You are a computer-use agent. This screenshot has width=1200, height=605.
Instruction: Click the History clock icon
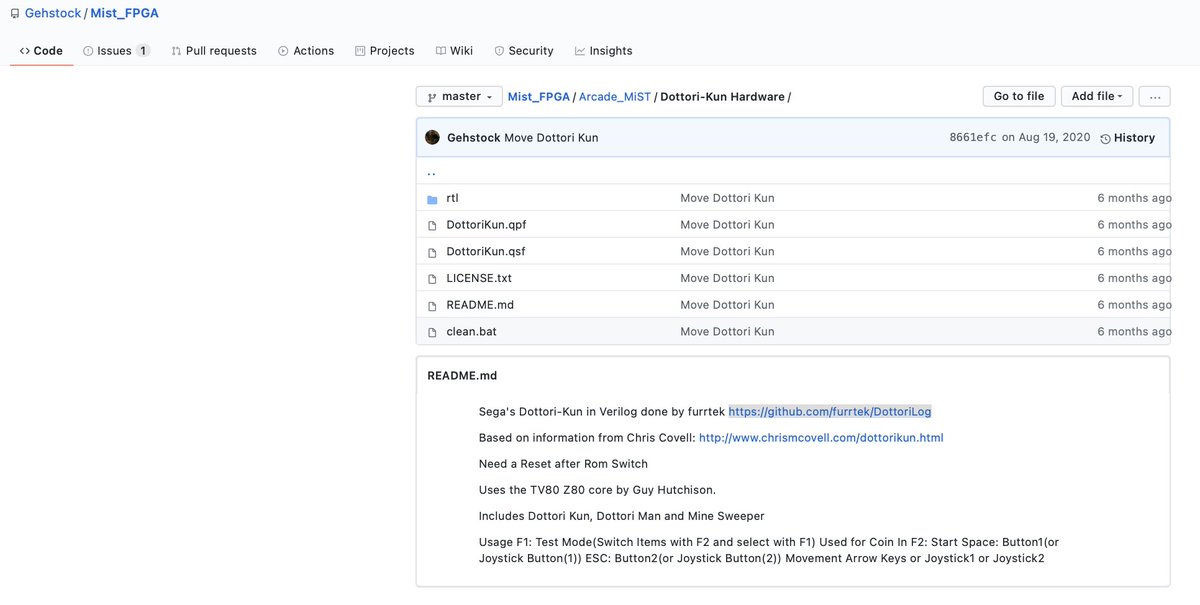1105,139
